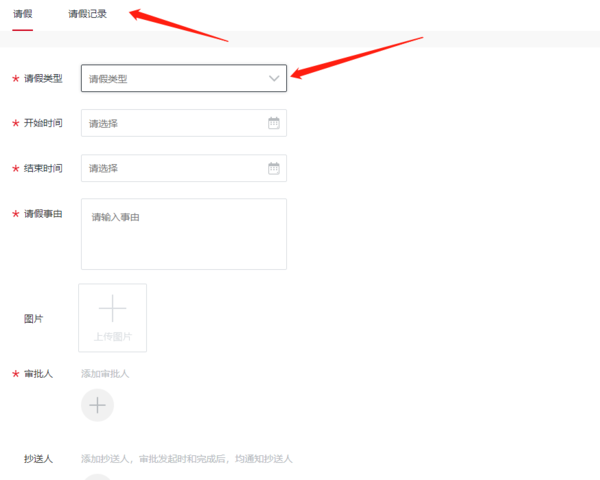The image size is (600, 480).
Task: Click the 请假事由 label
Action: point(43,214)
